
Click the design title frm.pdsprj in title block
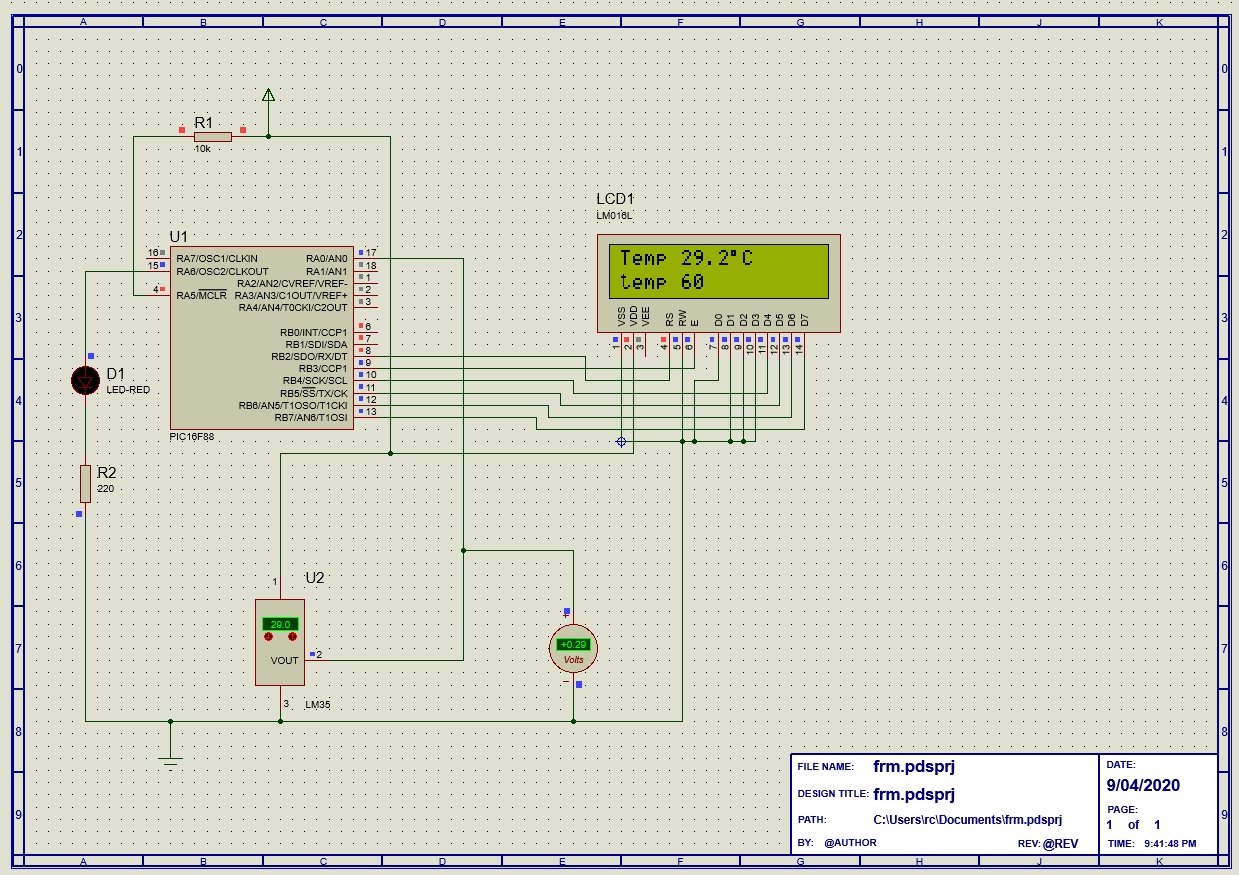pyautogui.click(x=914, y=795)
